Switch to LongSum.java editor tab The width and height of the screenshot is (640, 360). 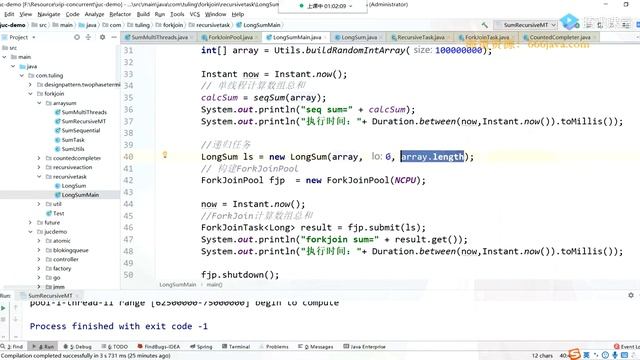pyautogui.click(x=359, y=37)
